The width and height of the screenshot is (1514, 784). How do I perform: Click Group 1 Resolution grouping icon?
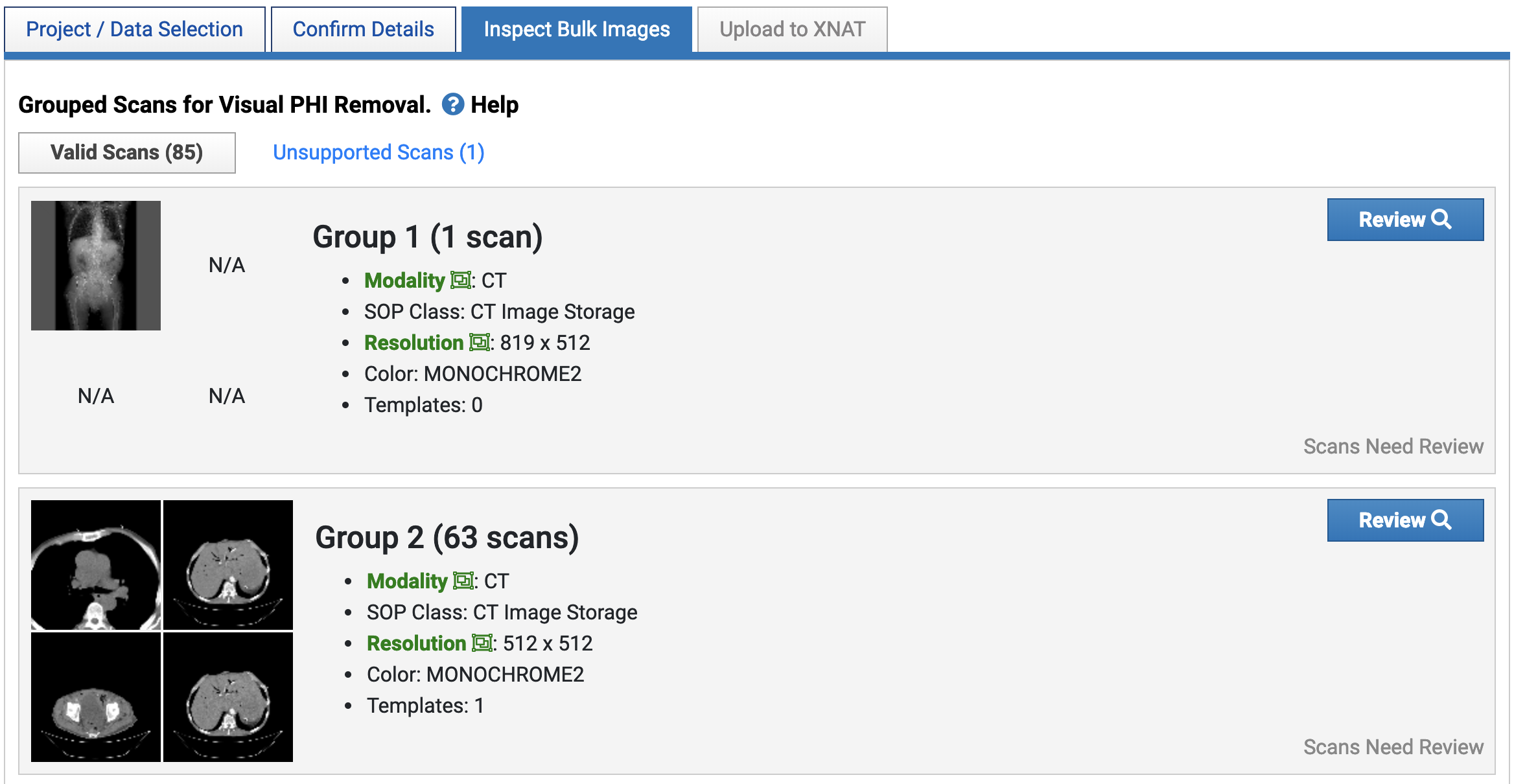coord(479,343)
